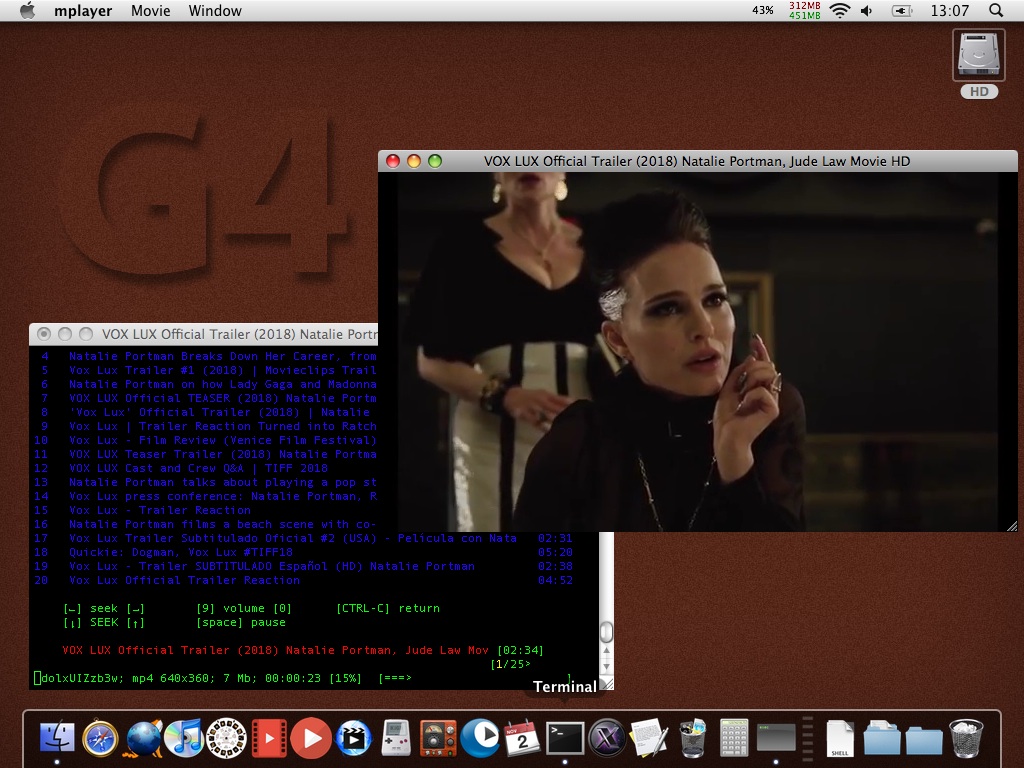The height and width of the screenshot is (768, 1024).
Task: Click result 12 'VOX LUX Cast and Crew Q&A'
Action: tap(199, 468)
